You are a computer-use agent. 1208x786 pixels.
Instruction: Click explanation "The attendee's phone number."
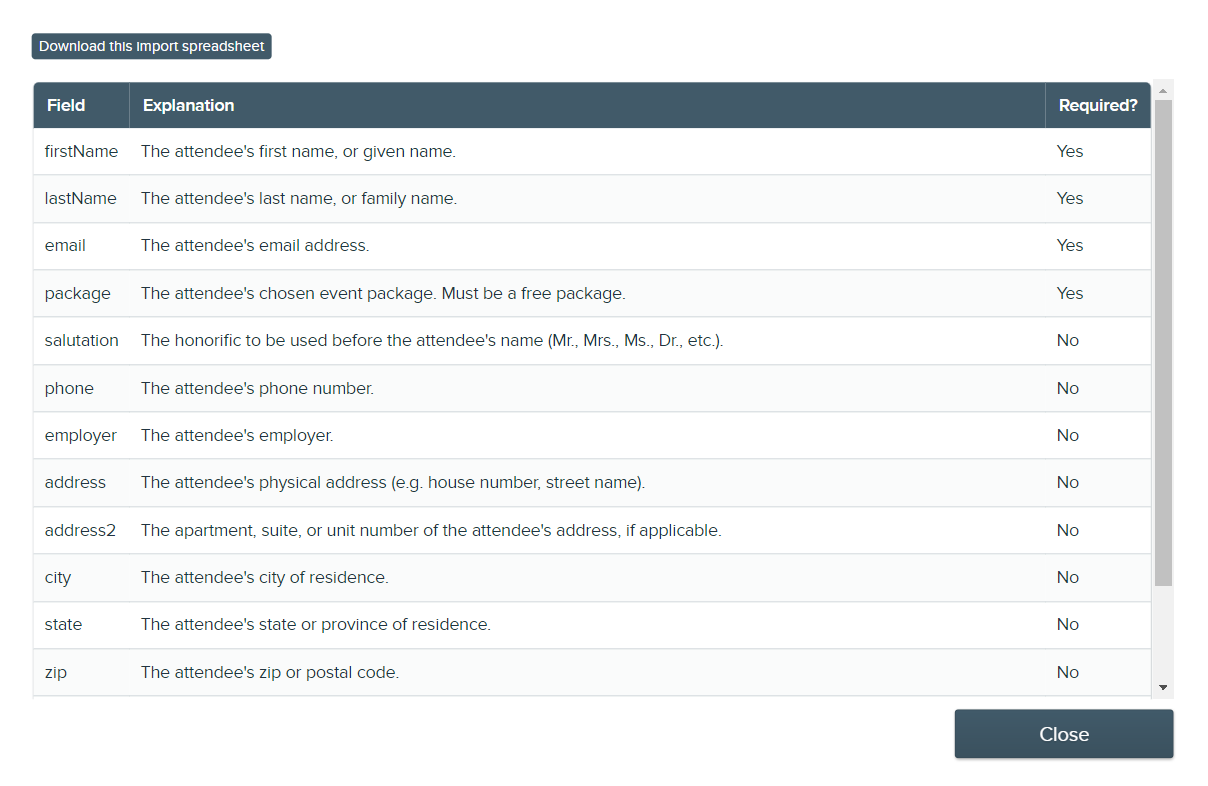(257, 388)
